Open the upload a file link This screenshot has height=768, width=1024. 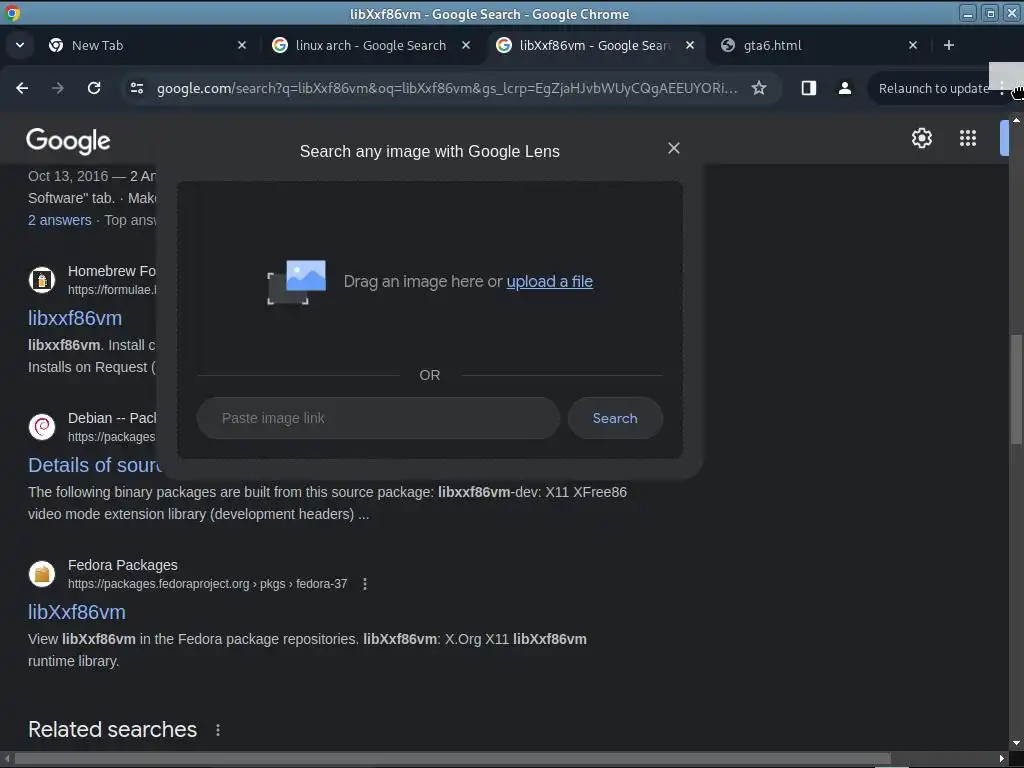pos(549,281)
